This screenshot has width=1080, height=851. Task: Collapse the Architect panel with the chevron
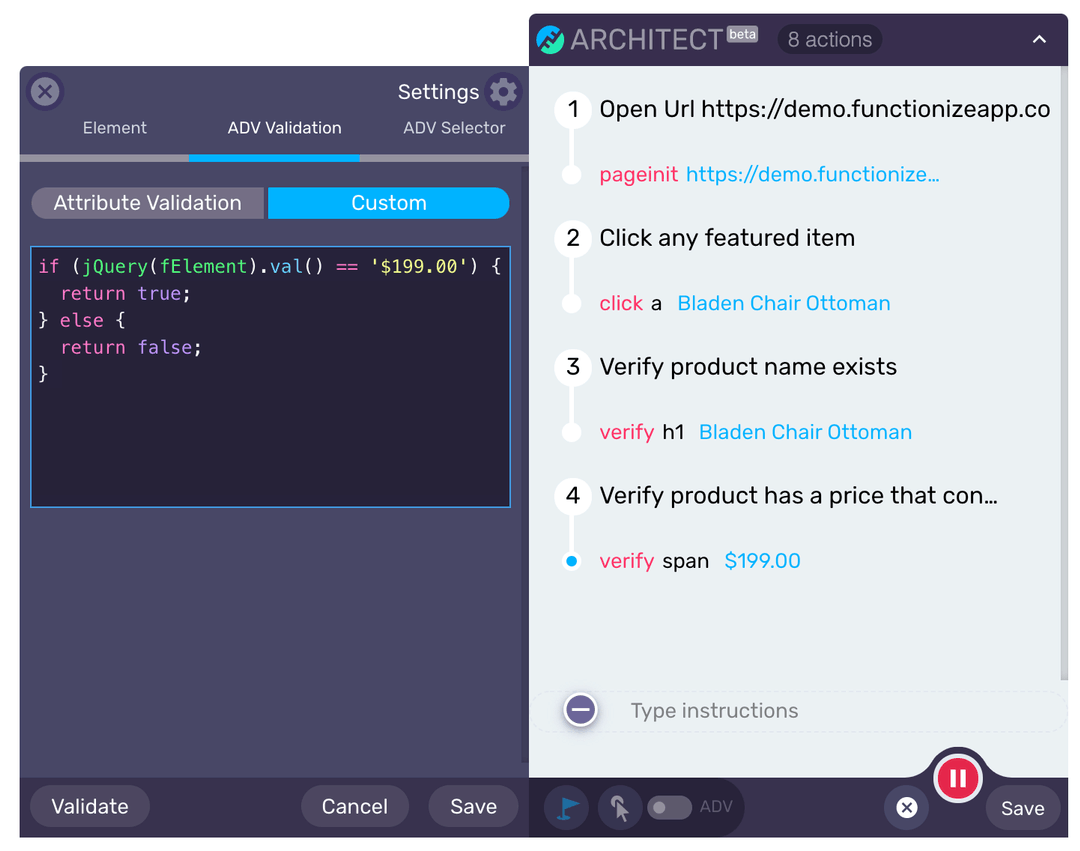pyautogui.click(x=1039, y=39)
